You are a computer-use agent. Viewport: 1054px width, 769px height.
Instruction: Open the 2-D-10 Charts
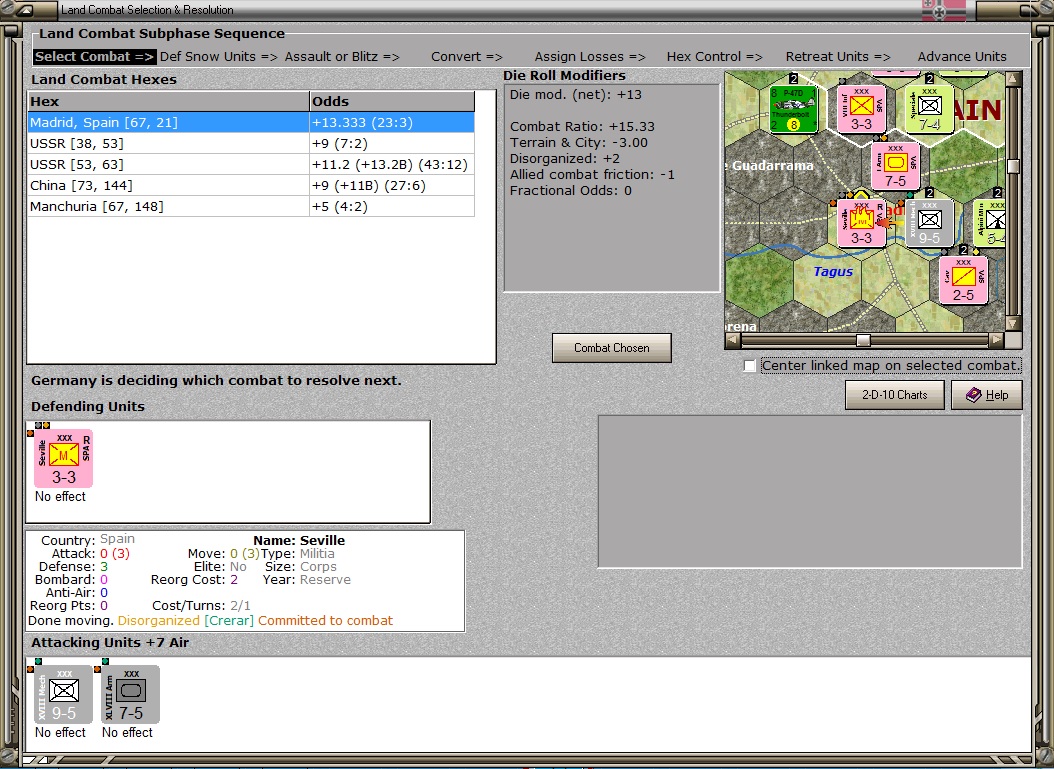pyautogui.click(x=895, y=395)
